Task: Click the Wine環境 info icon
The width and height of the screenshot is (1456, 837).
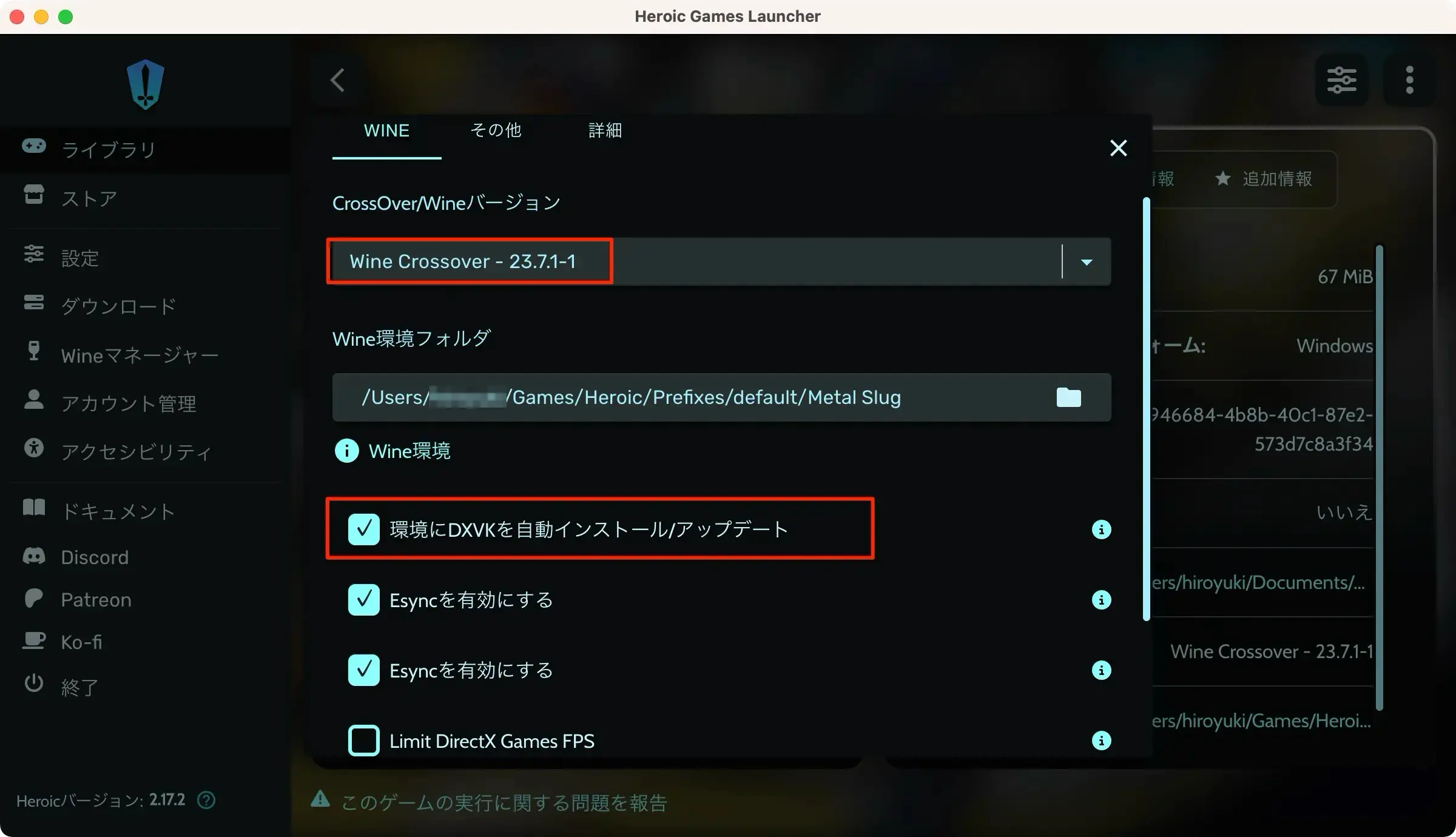Action: [346, 451]
